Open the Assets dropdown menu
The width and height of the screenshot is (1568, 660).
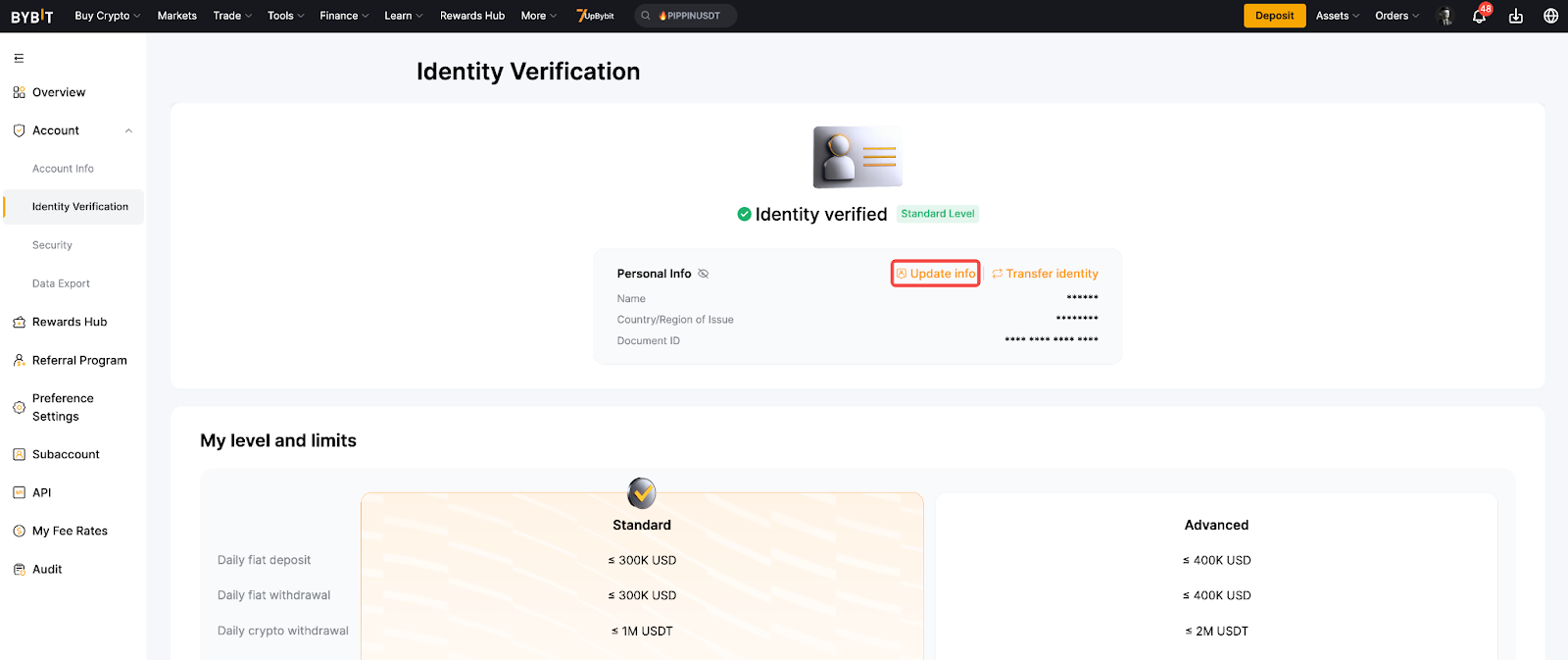tap(1337, 16)
